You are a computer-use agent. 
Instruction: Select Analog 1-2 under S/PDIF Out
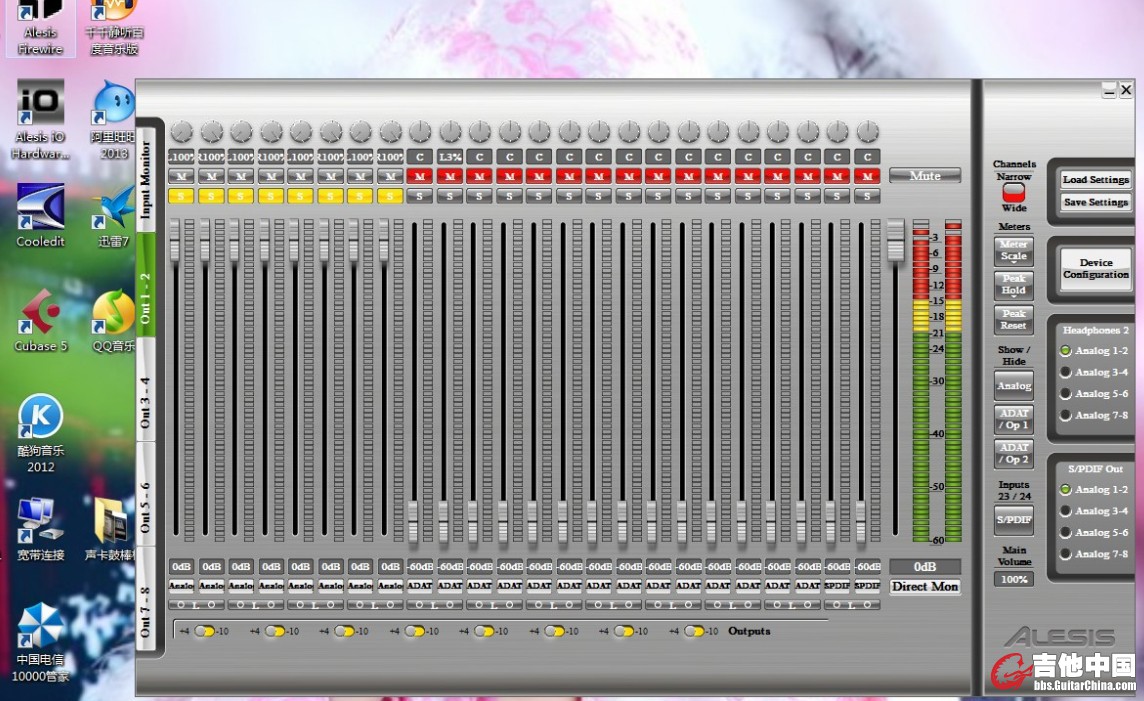coord(1094,489)
